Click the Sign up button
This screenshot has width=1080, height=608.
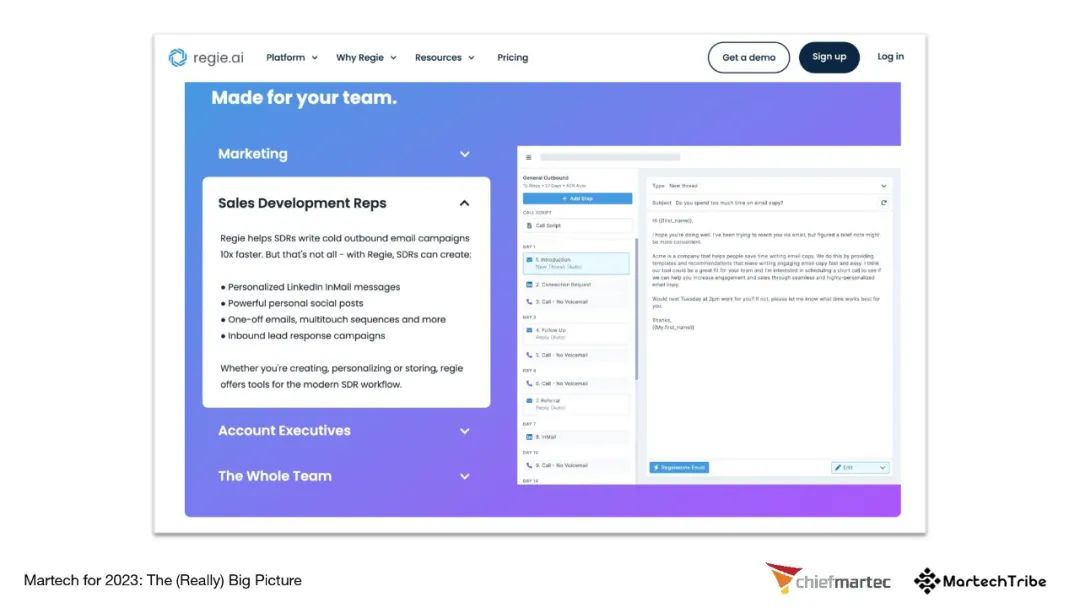(829, 57)
